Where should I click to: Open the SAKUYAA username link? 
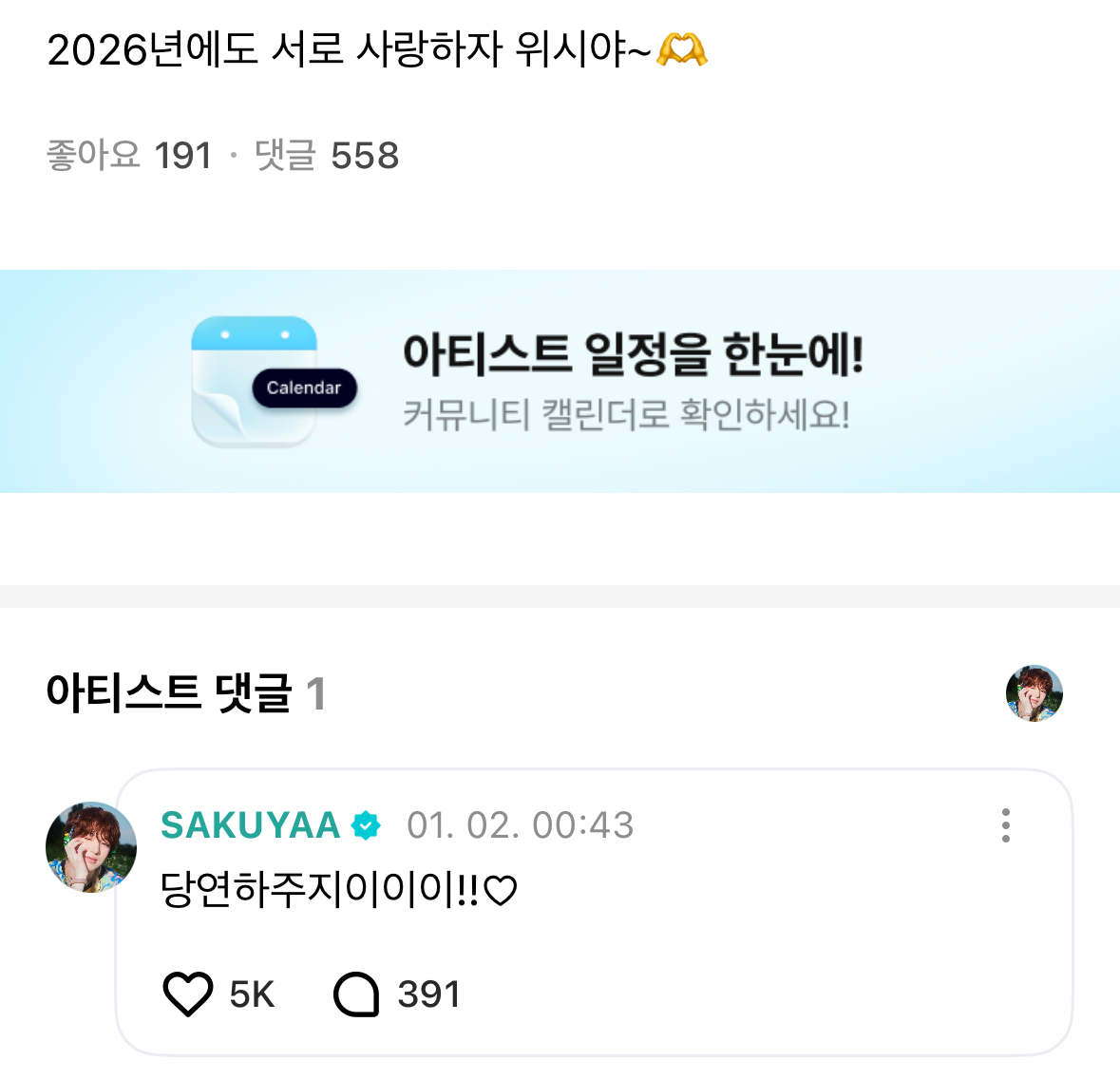250,825
